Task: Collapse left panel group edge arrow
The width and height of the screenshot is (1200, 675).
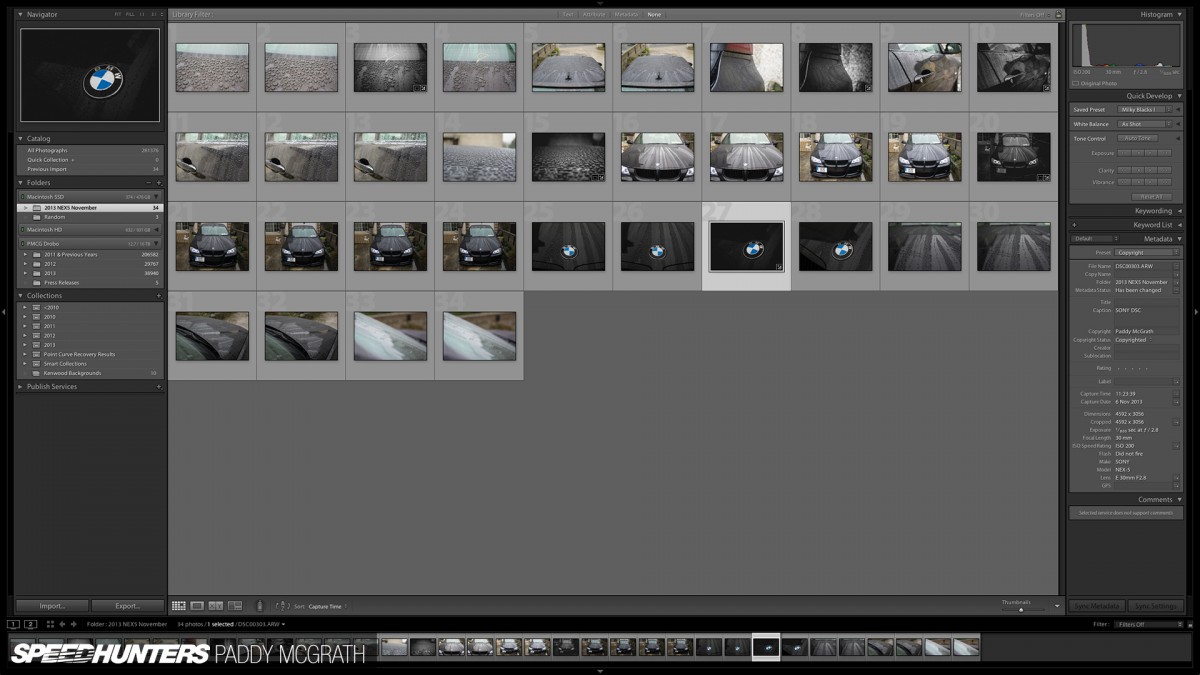Action: click(3, 312)
